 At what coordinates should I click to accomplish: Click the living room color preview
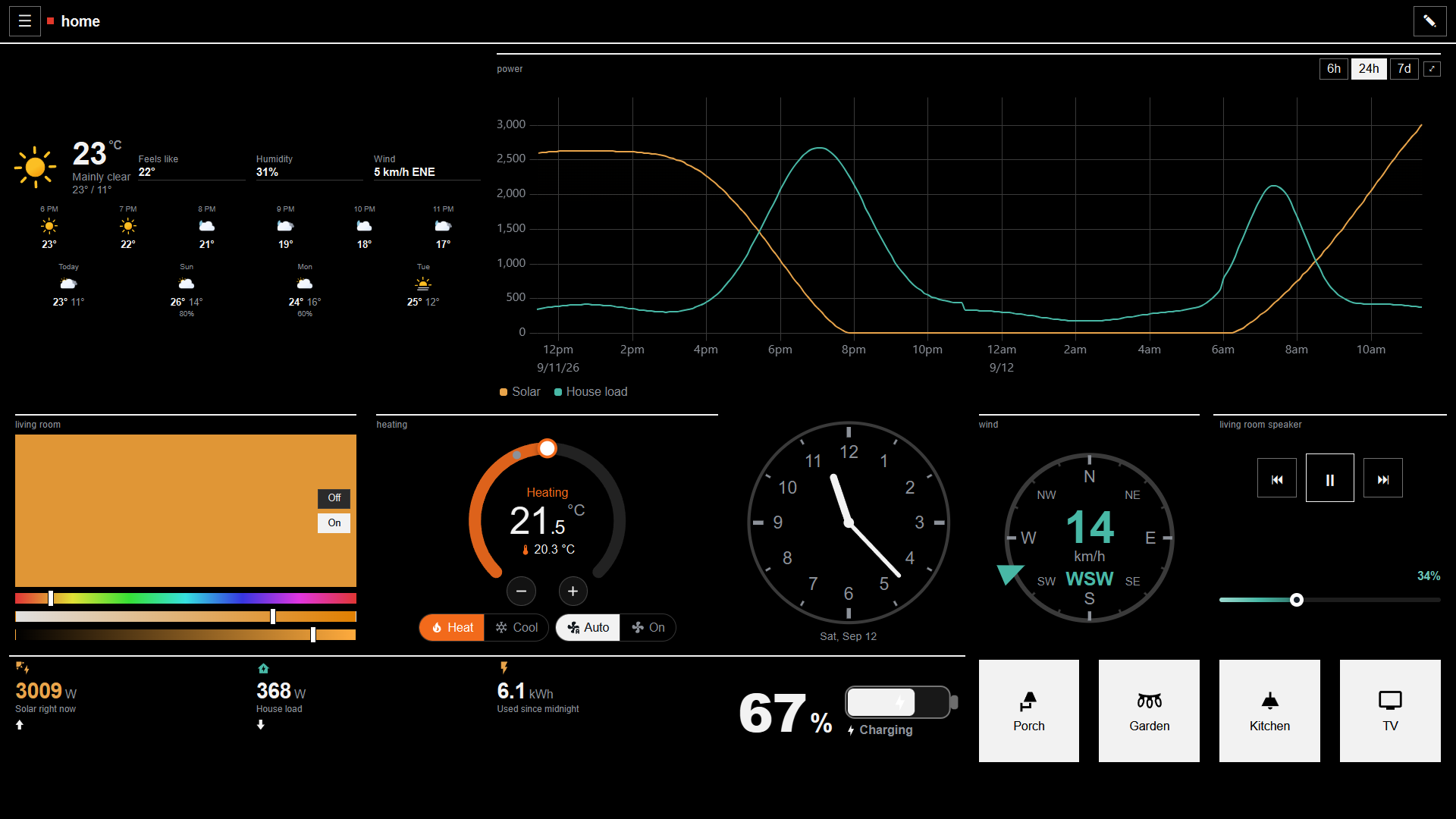pyautogui.click(x=186, y=510)
